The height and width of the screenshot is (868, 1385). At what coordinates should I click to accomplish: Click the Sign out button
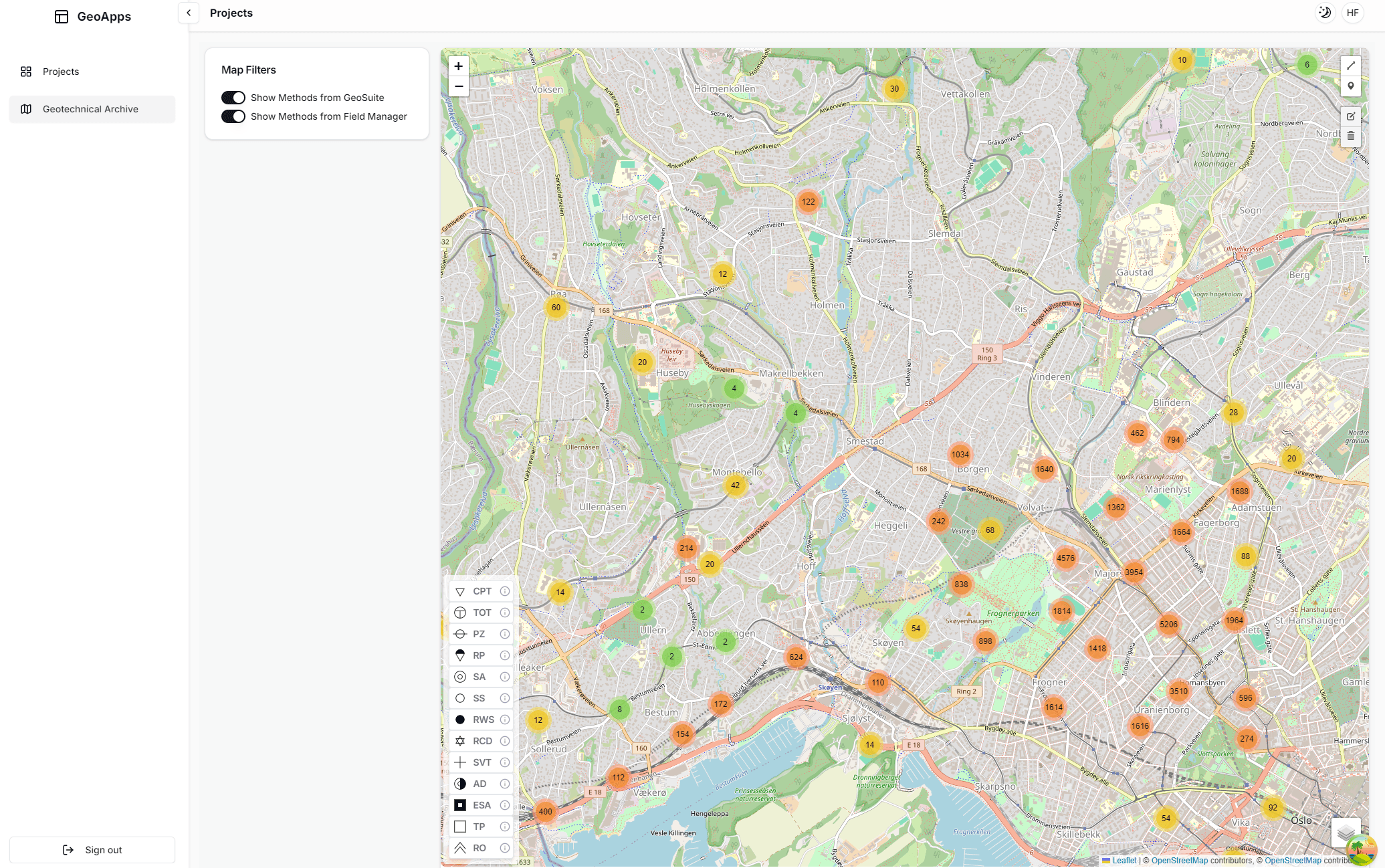(92, 849)
